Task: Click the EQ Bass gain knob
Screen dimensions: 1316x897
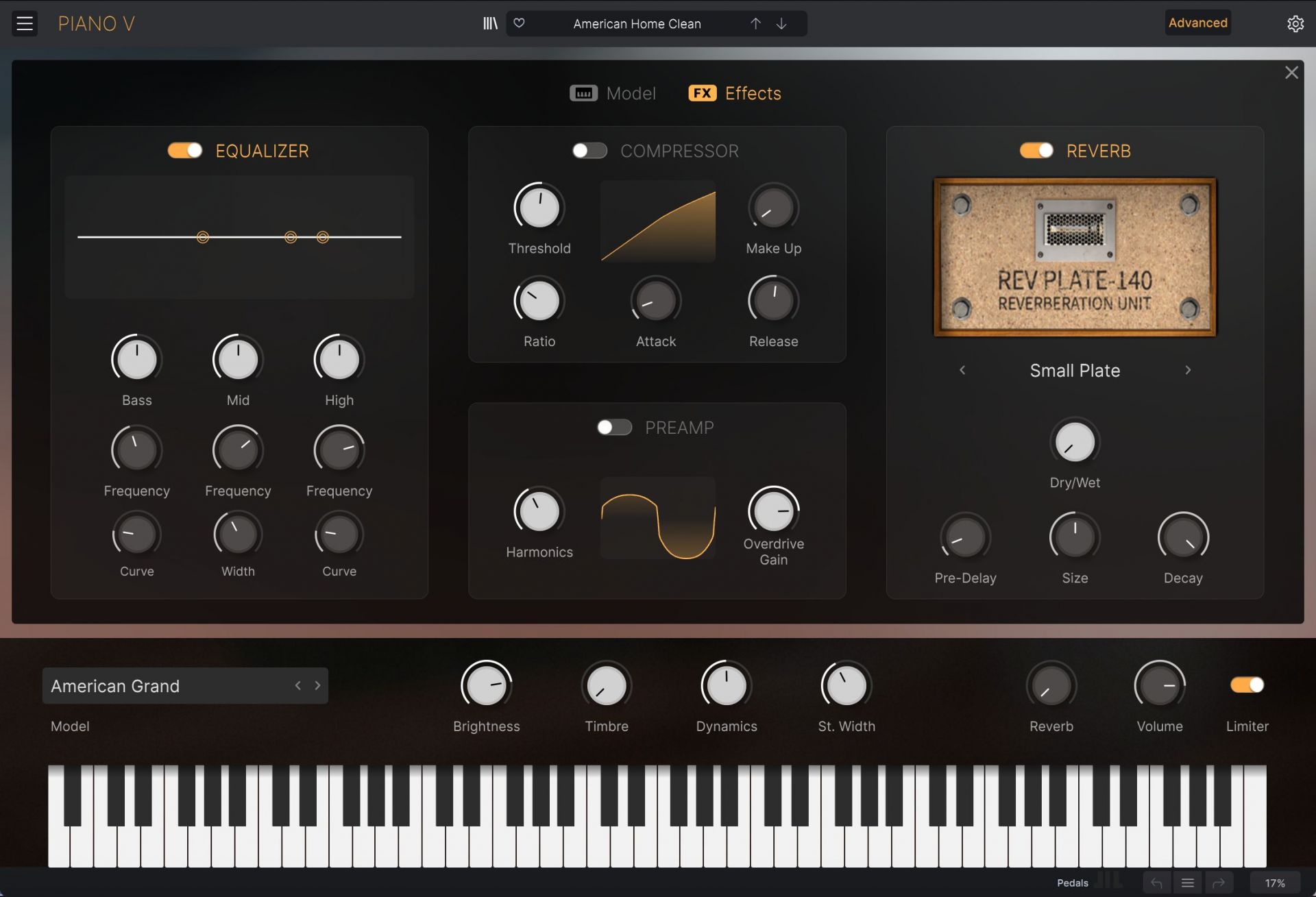Action: (x=136, y=359)
